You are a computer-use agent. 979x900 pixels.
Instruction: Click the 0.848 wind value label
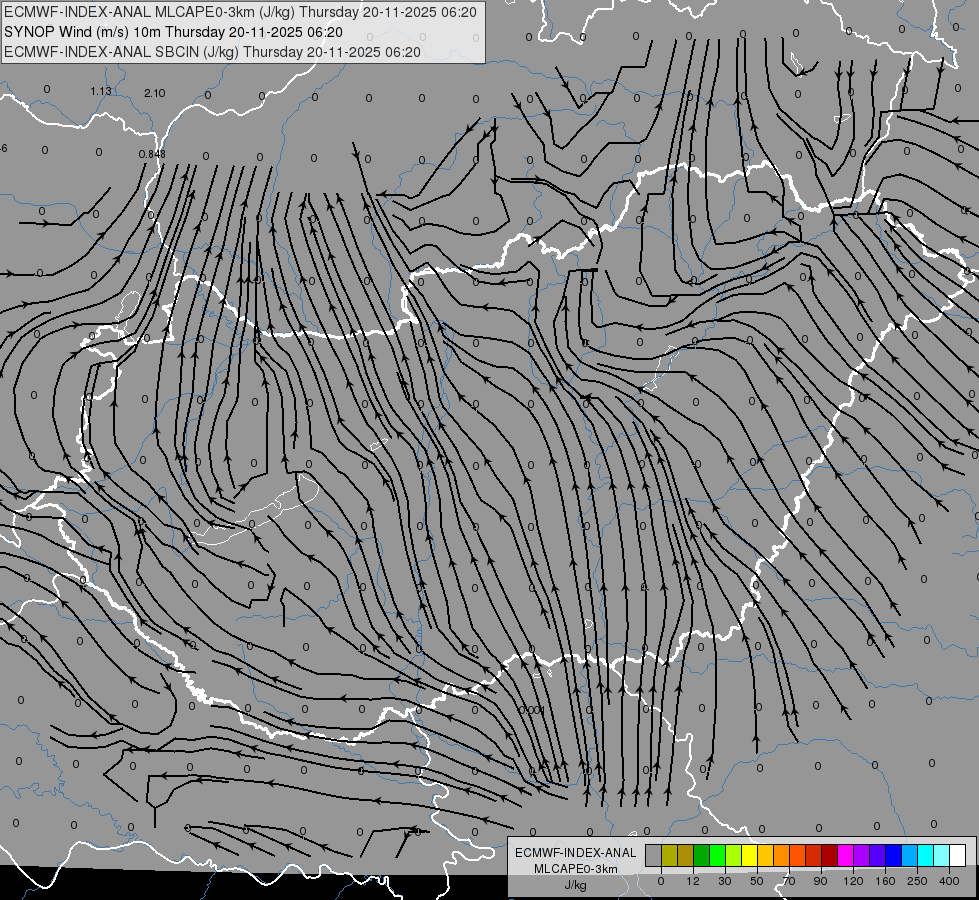pos(152,154)
